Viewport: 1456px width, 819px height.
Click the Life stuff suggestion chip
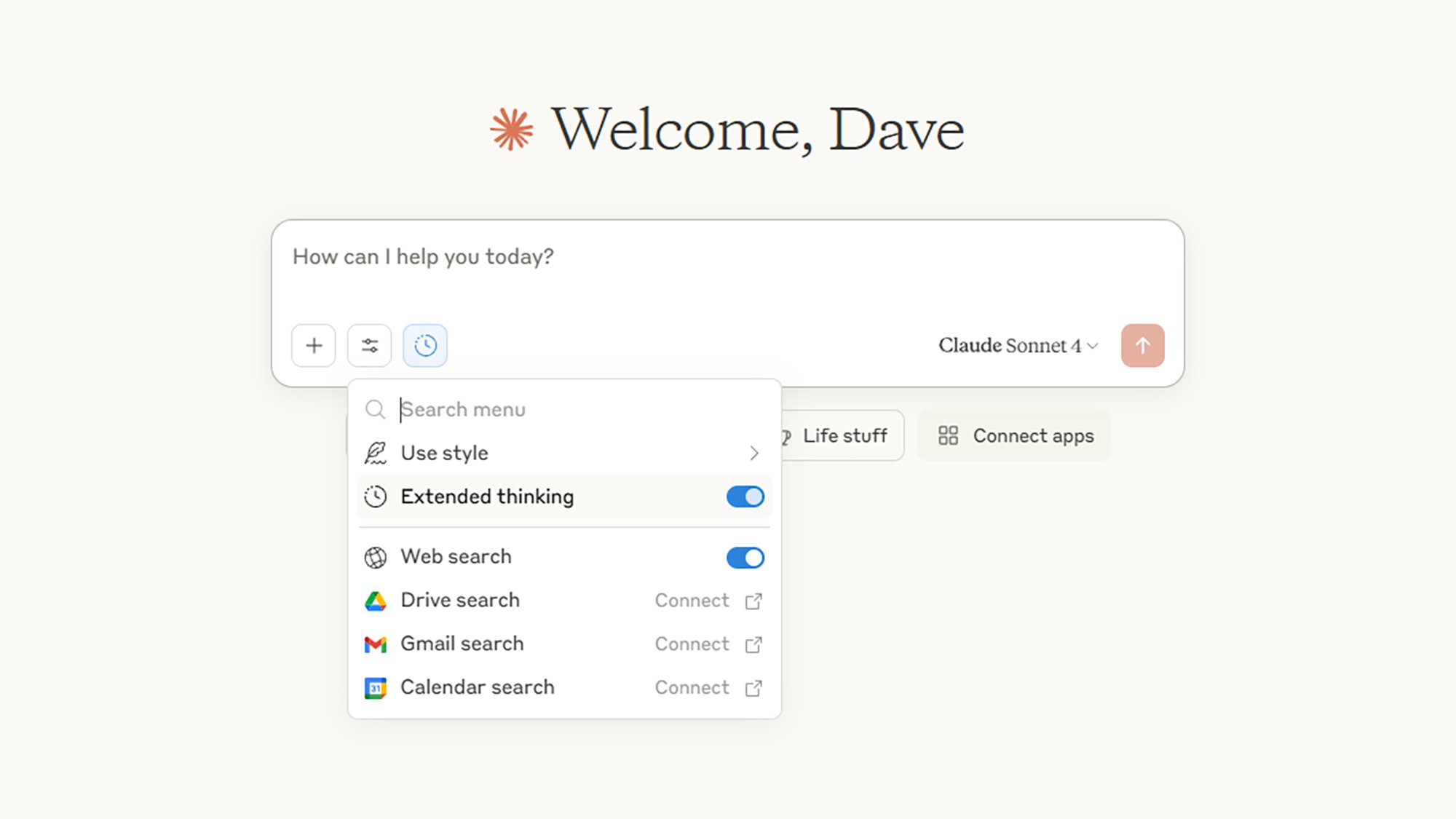pos(843,435)
